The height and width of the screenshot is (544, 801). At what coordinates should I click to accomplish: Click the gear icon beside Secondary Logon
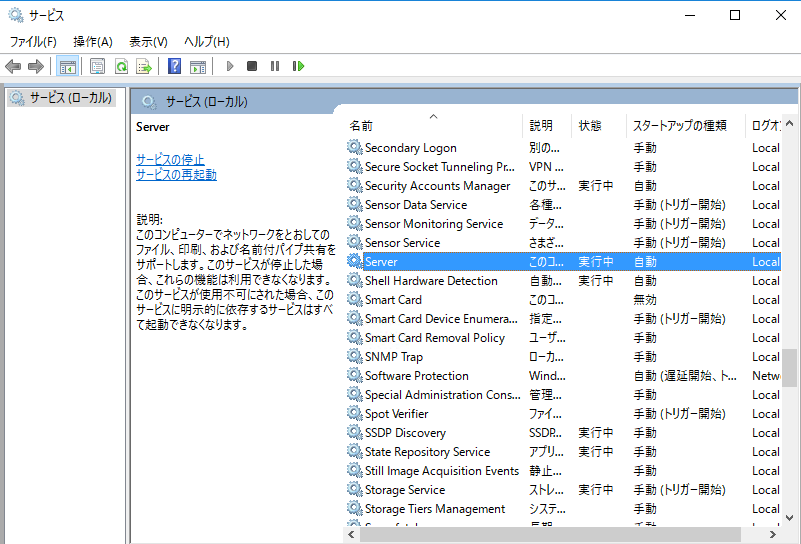355,147
